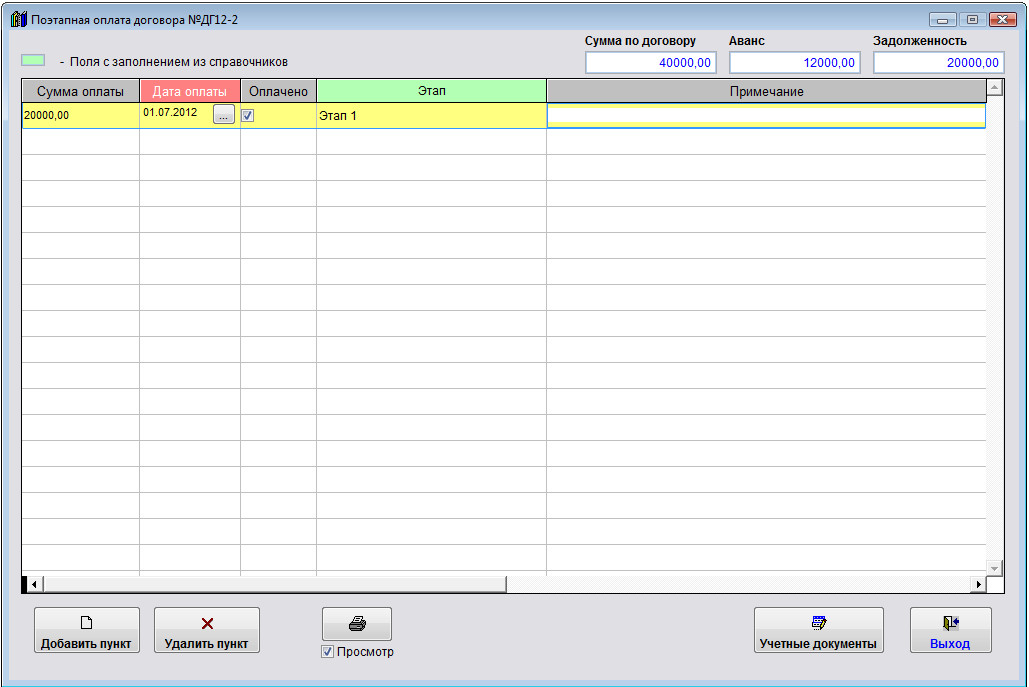The height and width of the screenshot is (687, 1029).
Task: Select the Оплачено column header
Action: pos(278,91)
